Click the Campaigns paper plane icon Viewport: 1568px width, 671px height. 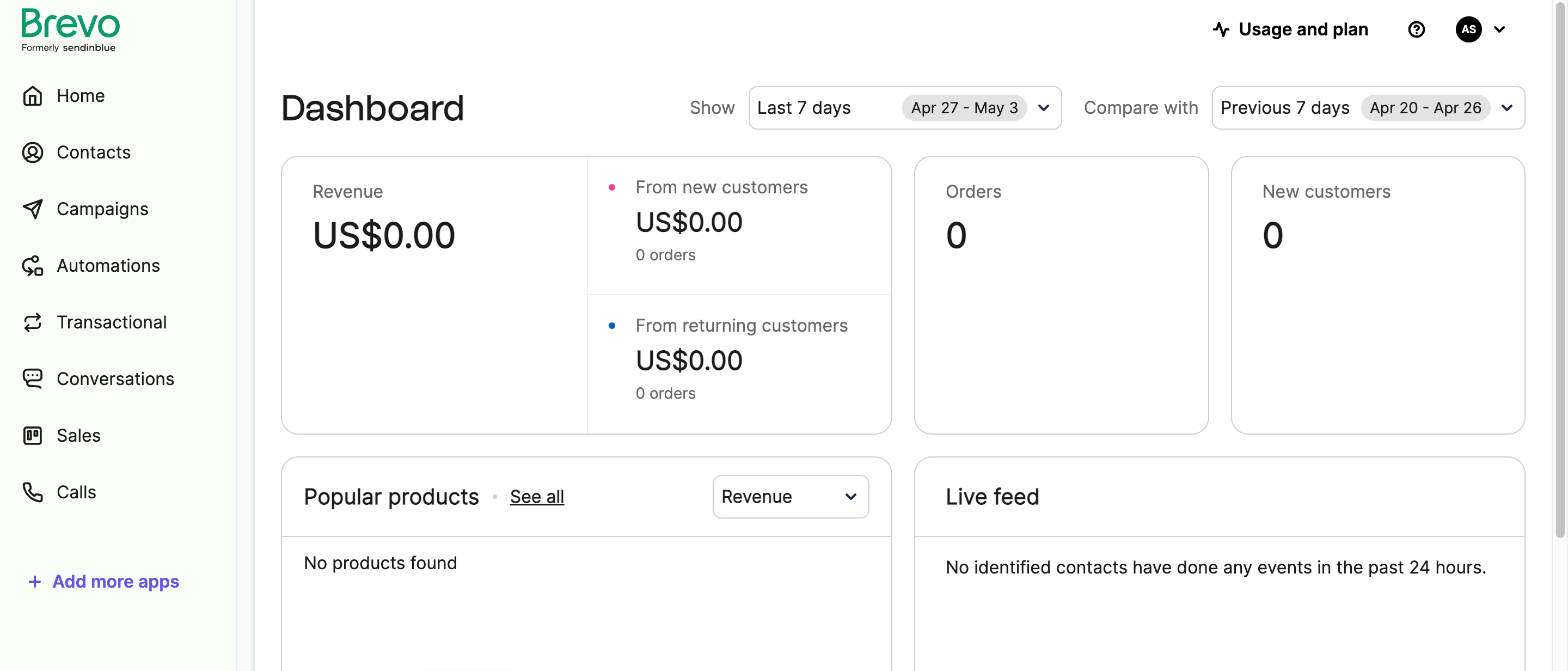(x=32, y=209)
